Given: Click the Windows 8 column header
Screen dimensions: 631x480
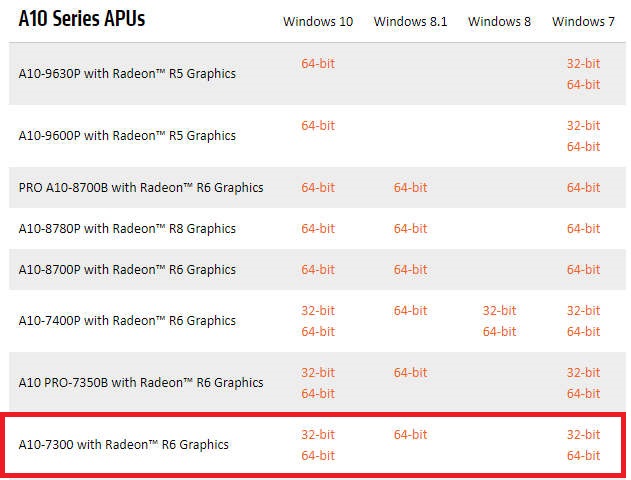Looking at the screenshot, I should click(499, 21).
